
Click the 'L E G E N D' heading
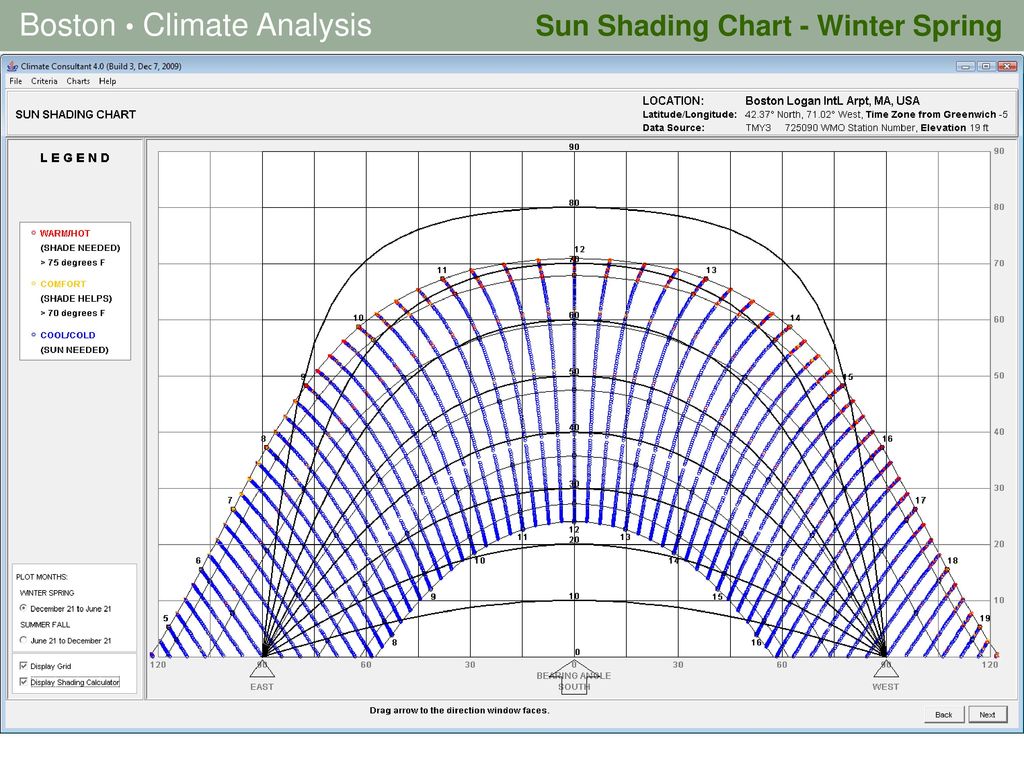click(x=75, y=158)
